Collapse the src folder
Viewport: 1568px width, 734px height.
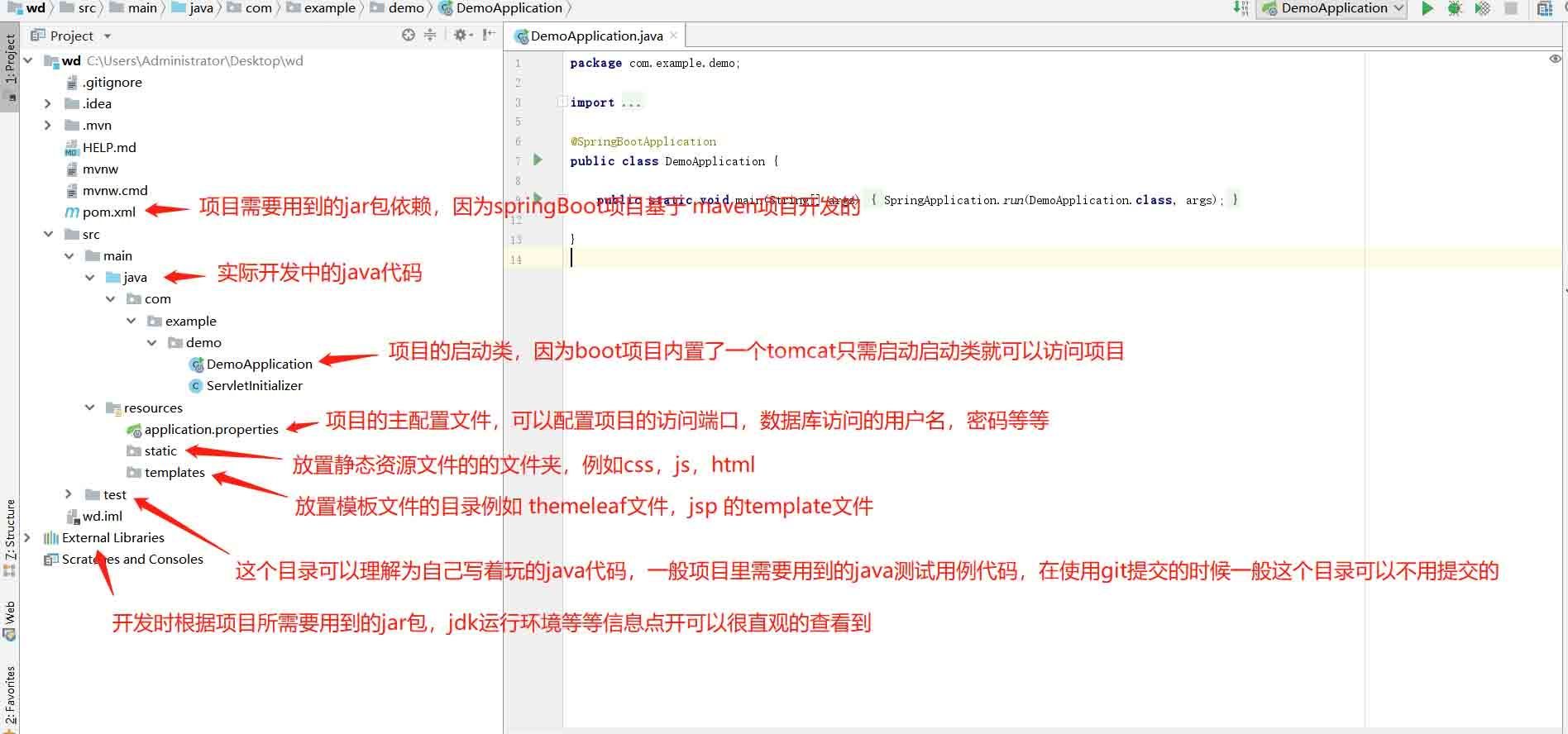(48, 235)
